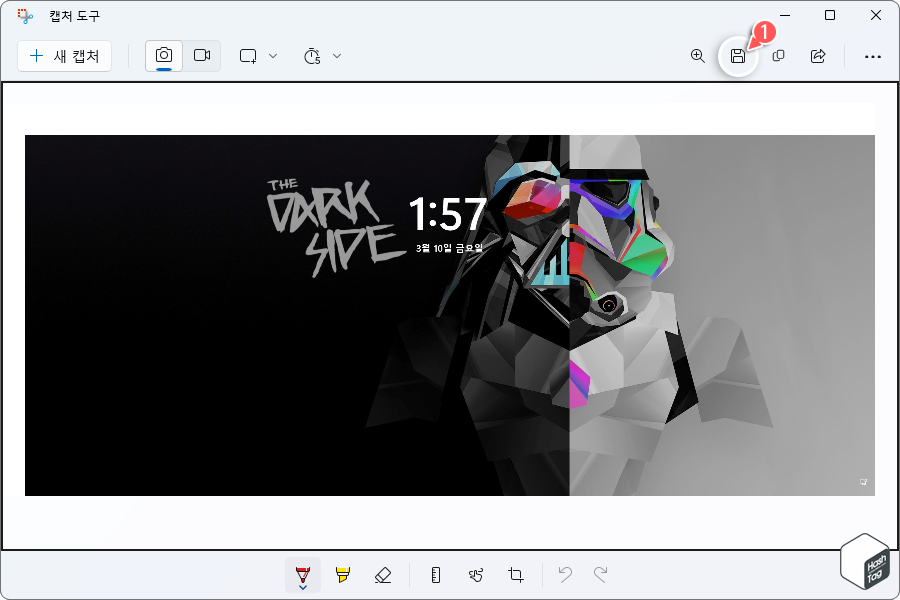Redo the last edit

(600, 574)
